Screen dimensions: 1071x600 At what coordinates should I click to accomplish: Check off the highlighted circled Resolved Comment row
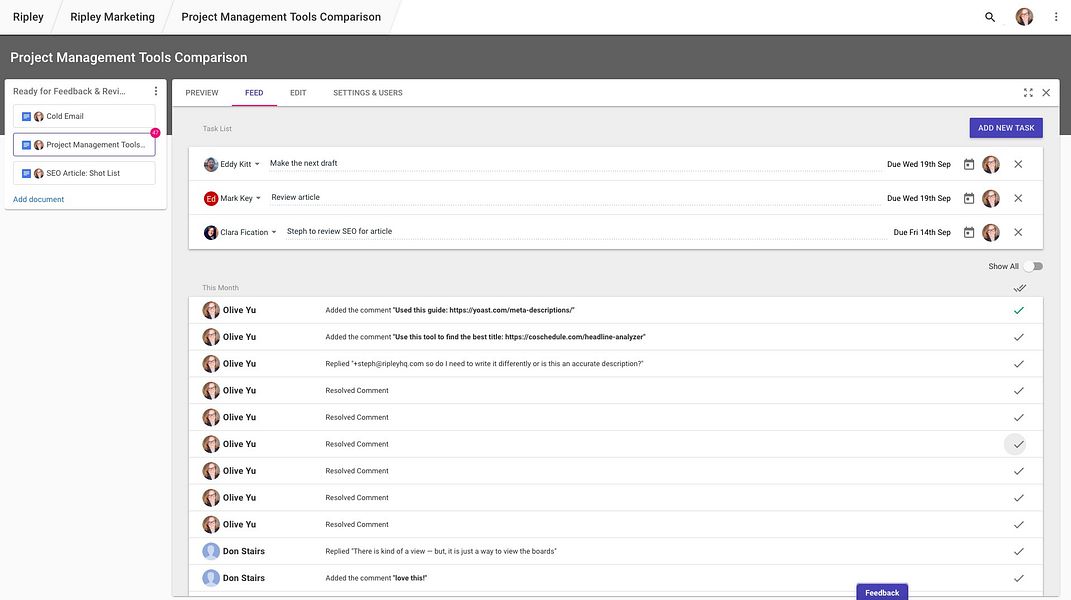pyautogui.click(x=1018, y=444)
